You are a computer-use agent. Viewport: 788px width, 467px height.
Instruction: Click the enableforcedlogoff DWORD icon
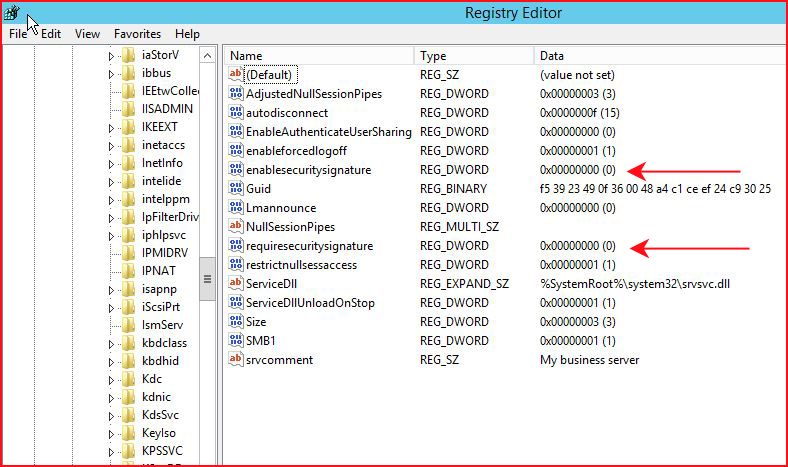[236, 150]
